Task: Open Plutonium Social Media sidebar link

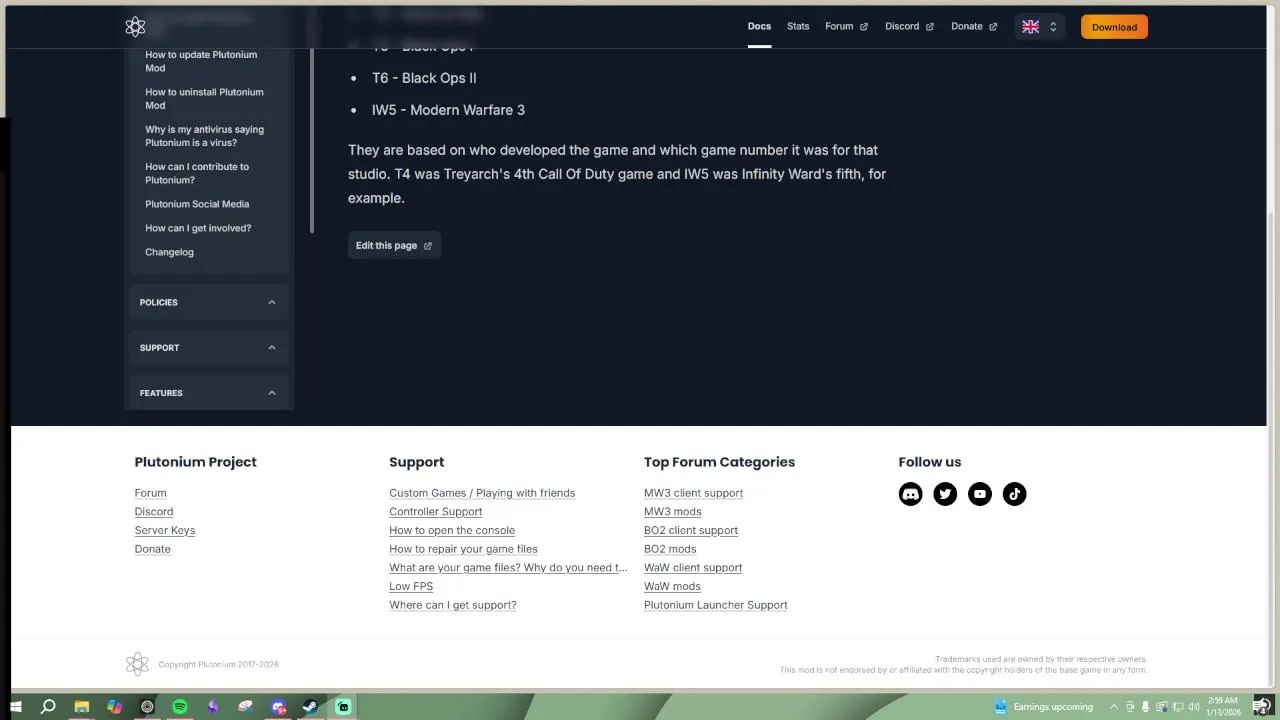Action: pos(197,204)
